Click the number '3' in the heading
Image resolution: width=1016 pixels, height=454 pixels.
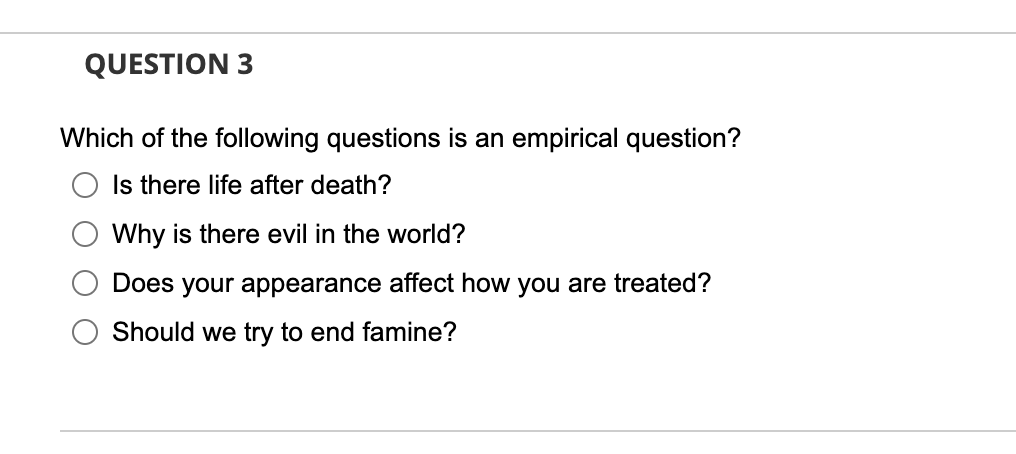(x=245, y=64)
